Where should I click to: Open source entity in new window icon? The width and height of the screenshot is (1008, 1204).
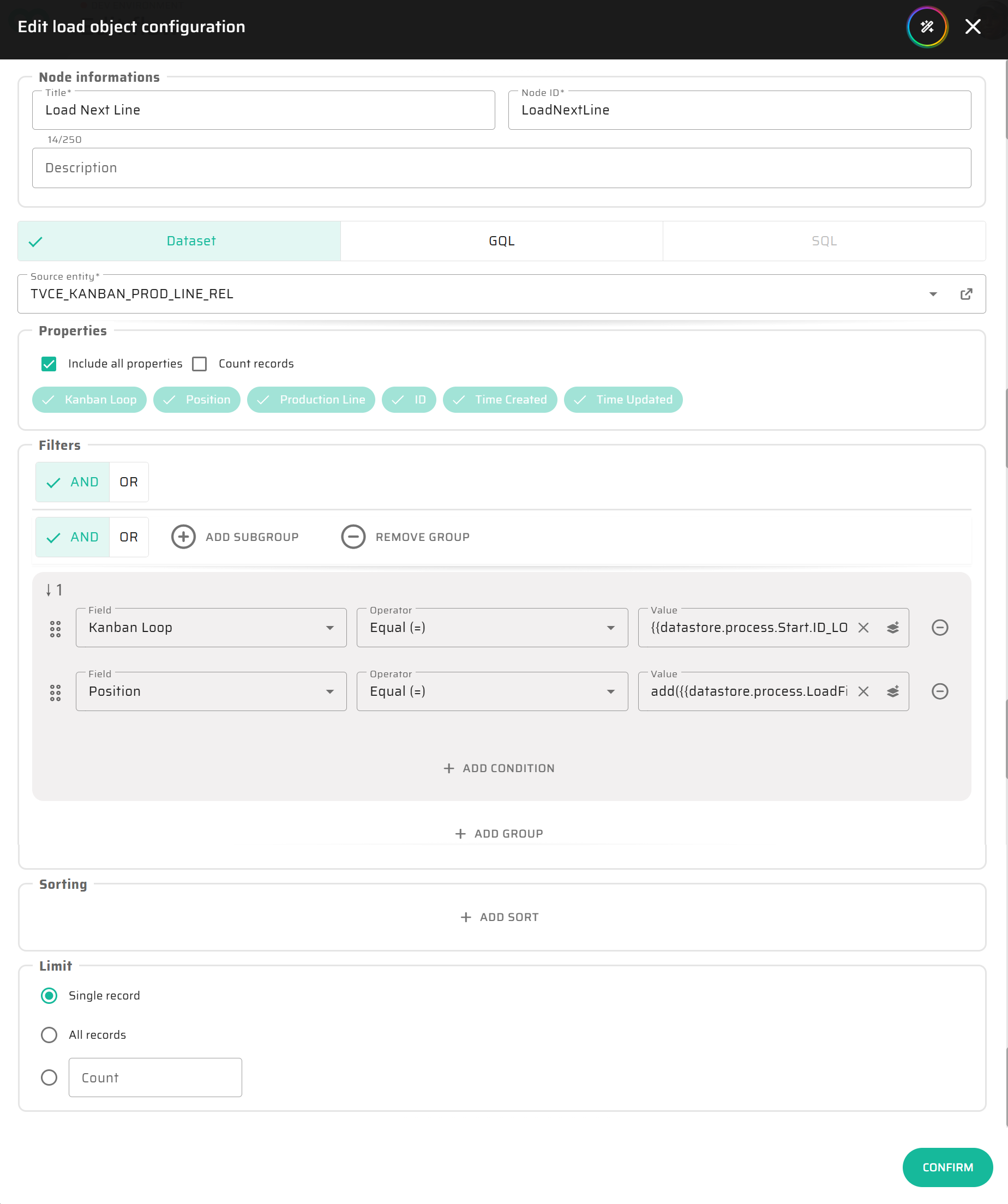(x=966, y=294)
